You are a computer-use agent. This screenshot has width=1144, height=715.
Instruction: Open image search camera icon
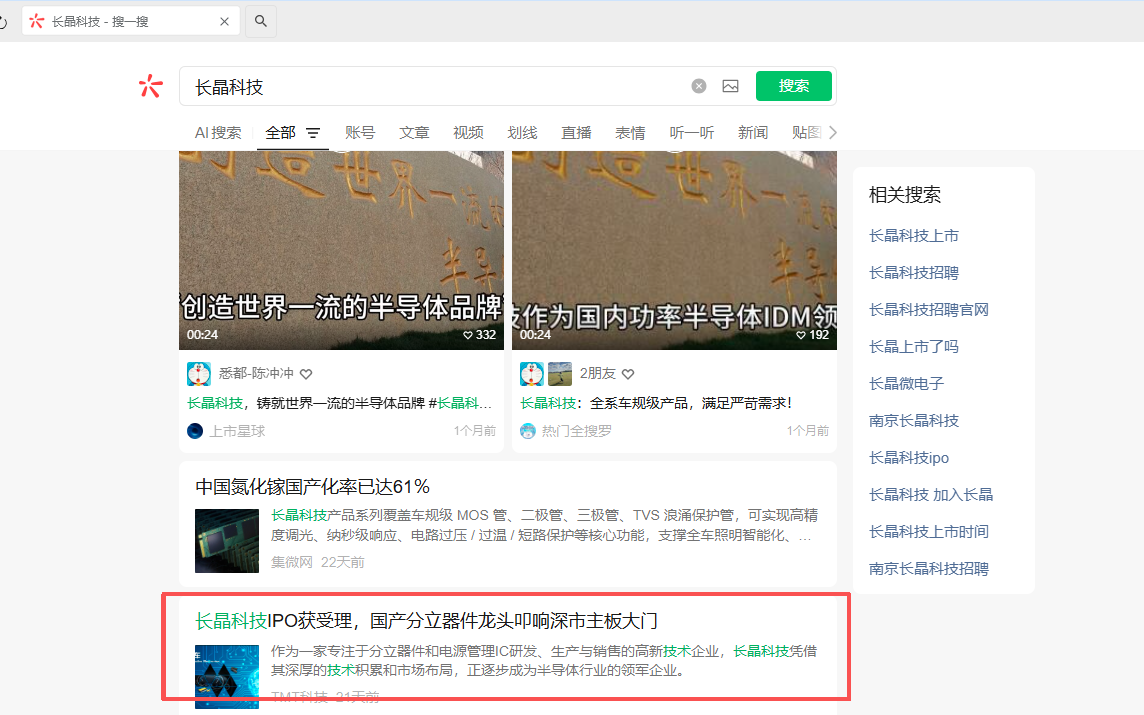730,86
